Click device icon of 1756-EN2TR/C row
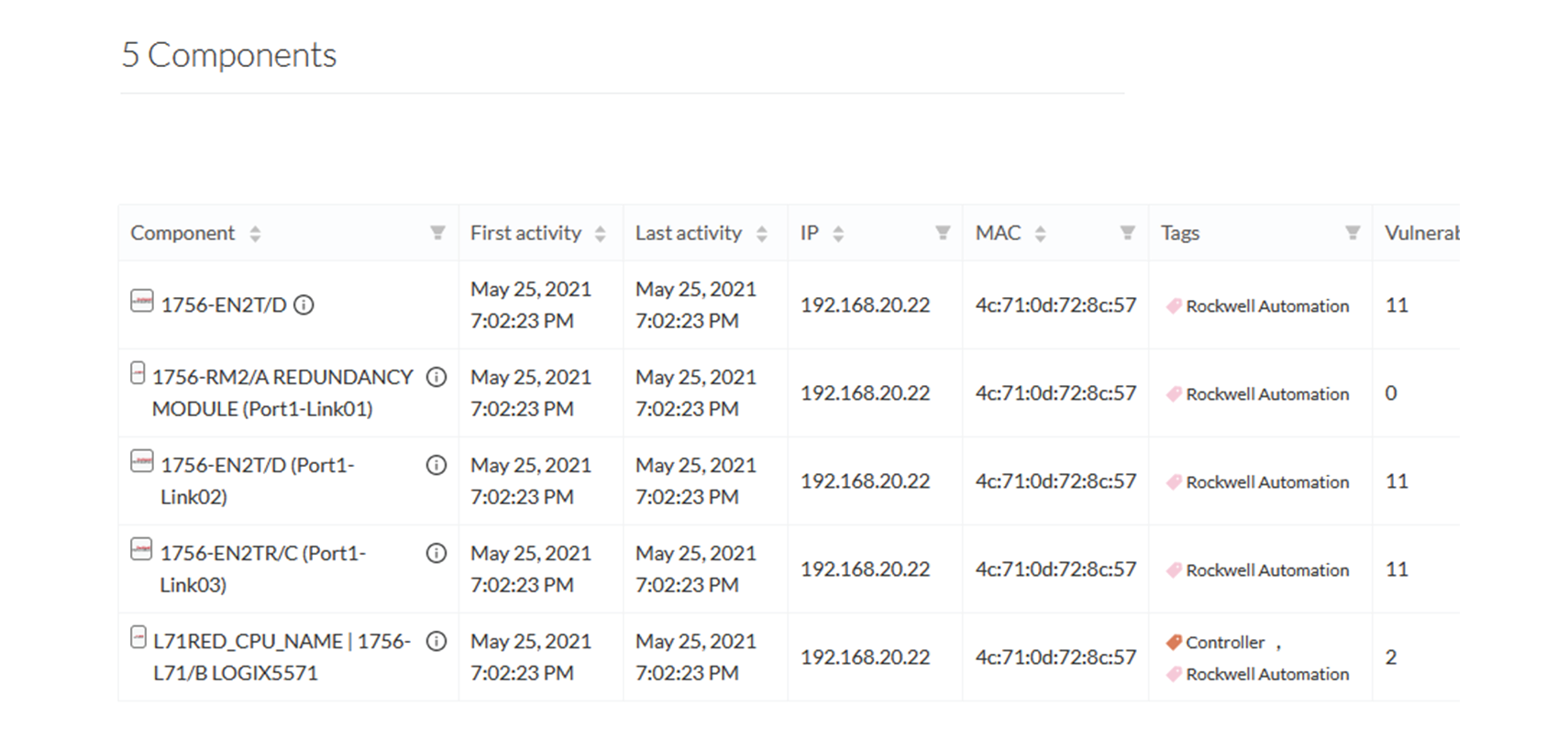This screenshot has height=729, width=1568. (x=141, y=549)
